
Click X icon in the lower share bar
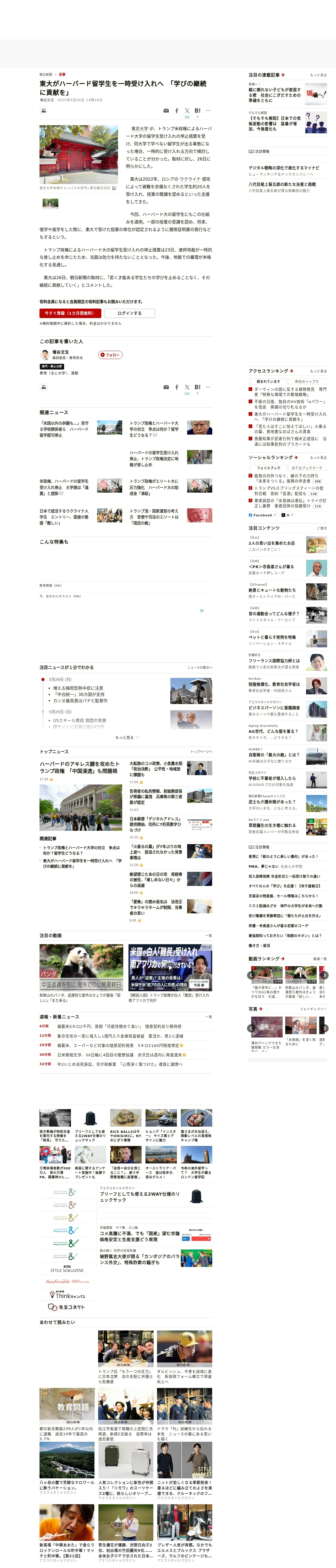point(187,387)
